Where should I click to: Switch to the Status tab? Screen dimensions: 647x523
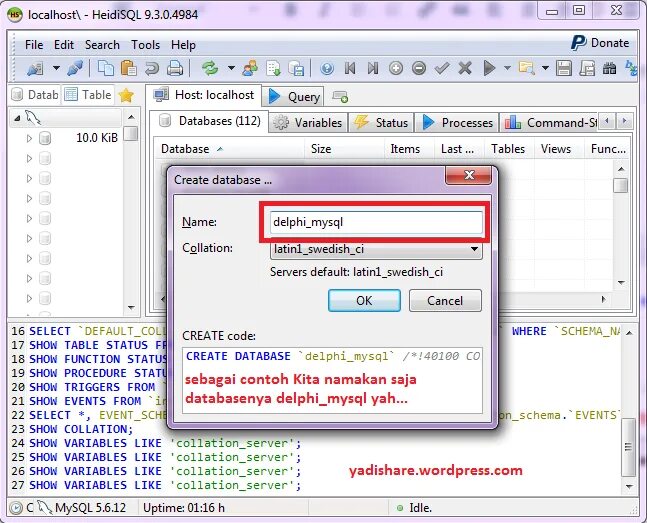coord(381,123)
